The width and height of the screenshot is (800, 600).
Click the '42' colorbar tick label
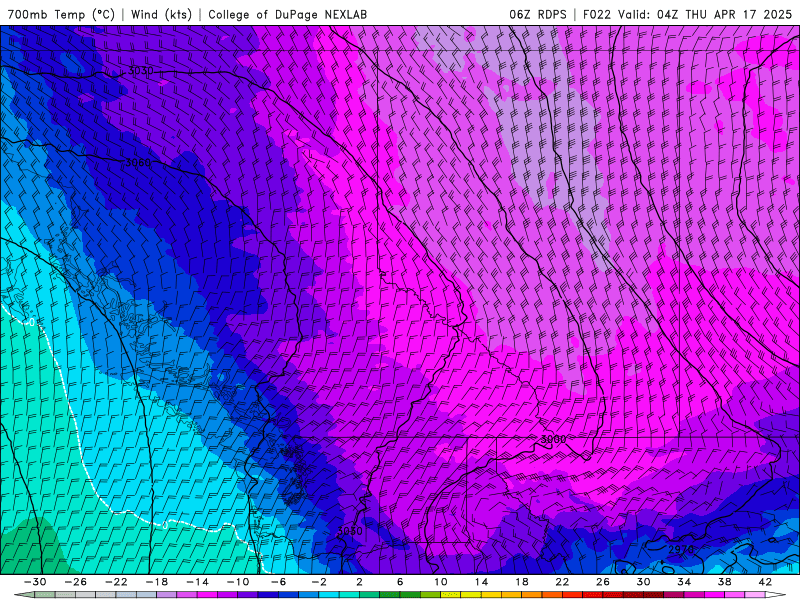[765, 582]
